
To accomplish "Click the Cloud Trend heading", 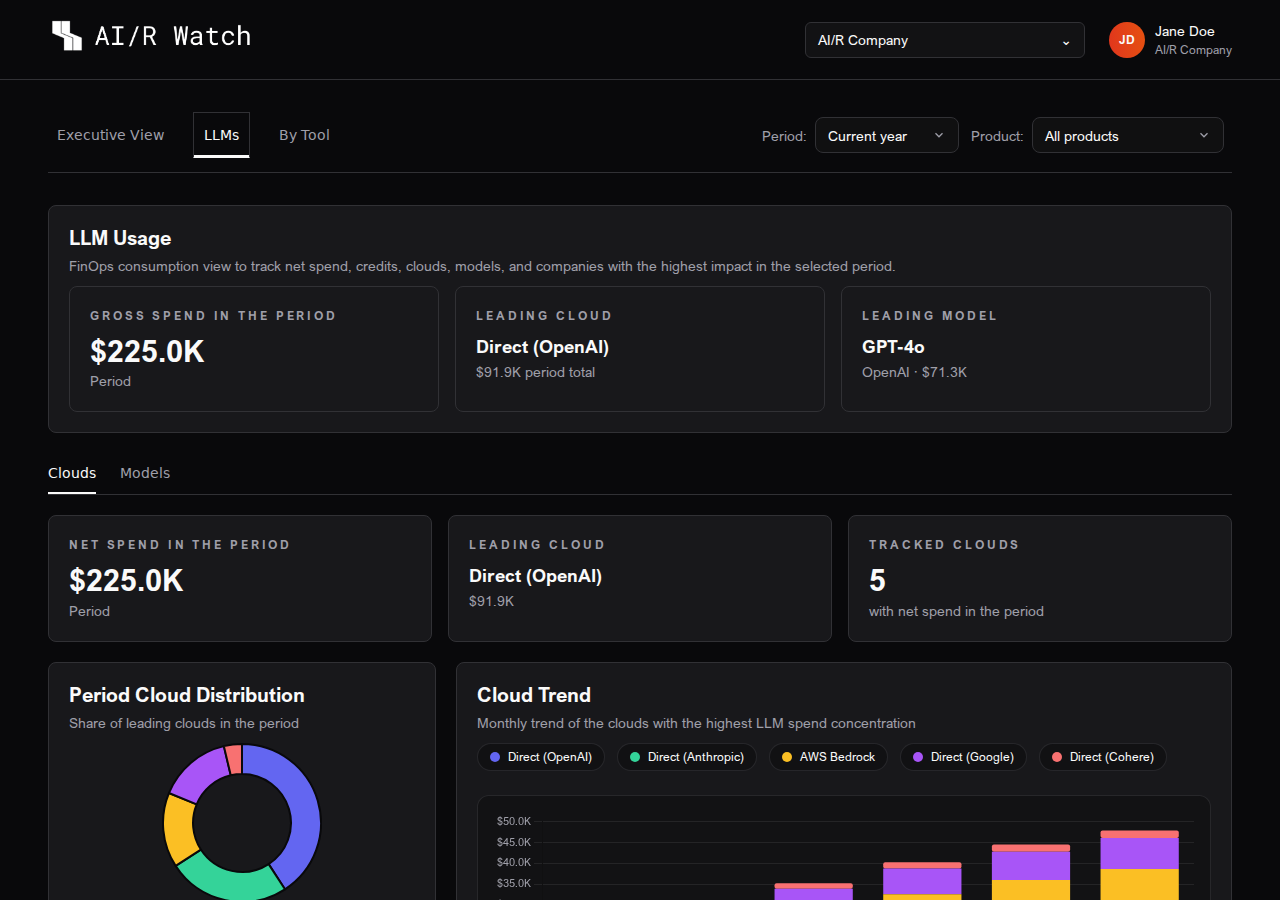I will coord(534,695).
